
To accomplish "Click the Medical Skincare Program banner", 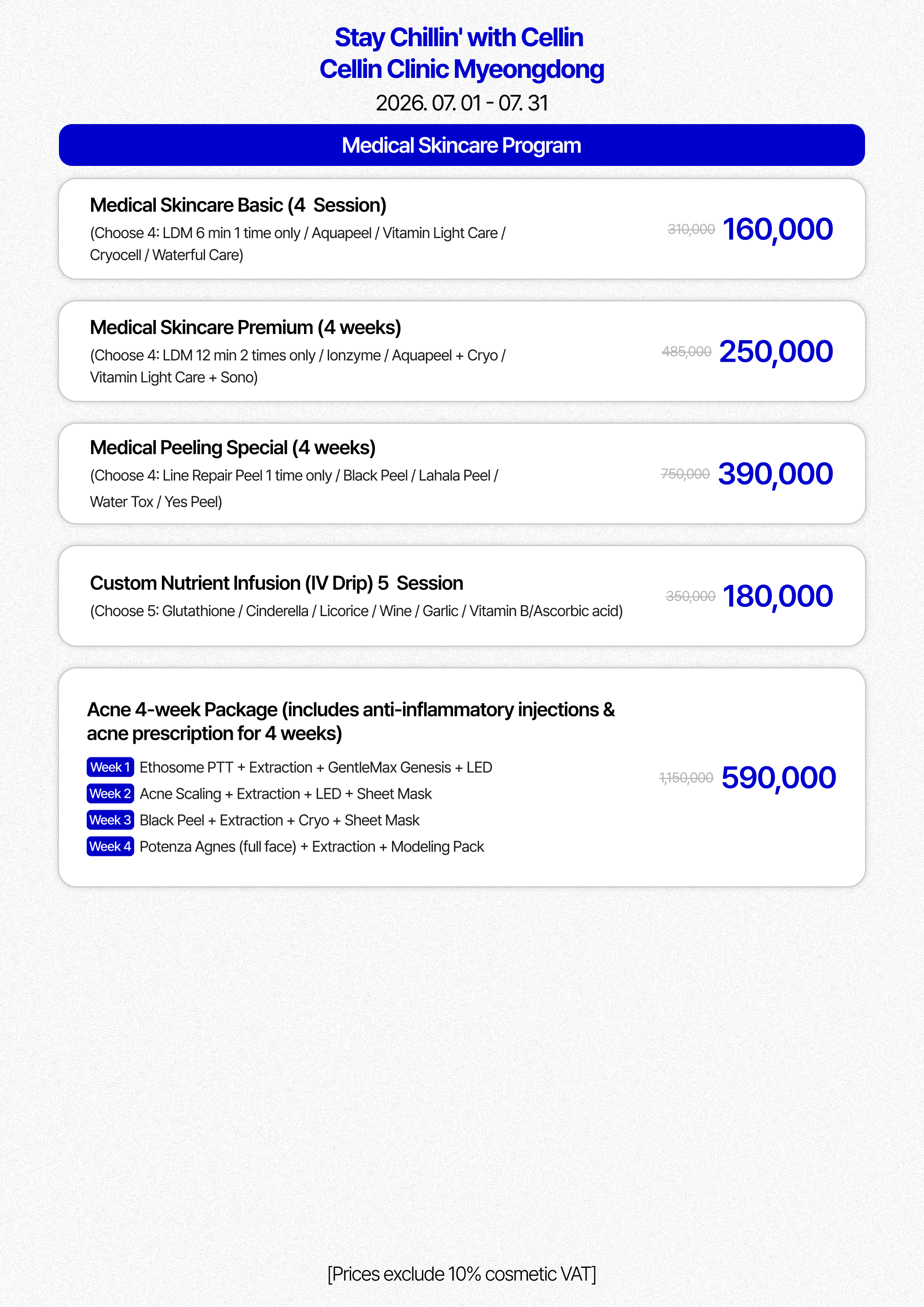I will 462,145.
